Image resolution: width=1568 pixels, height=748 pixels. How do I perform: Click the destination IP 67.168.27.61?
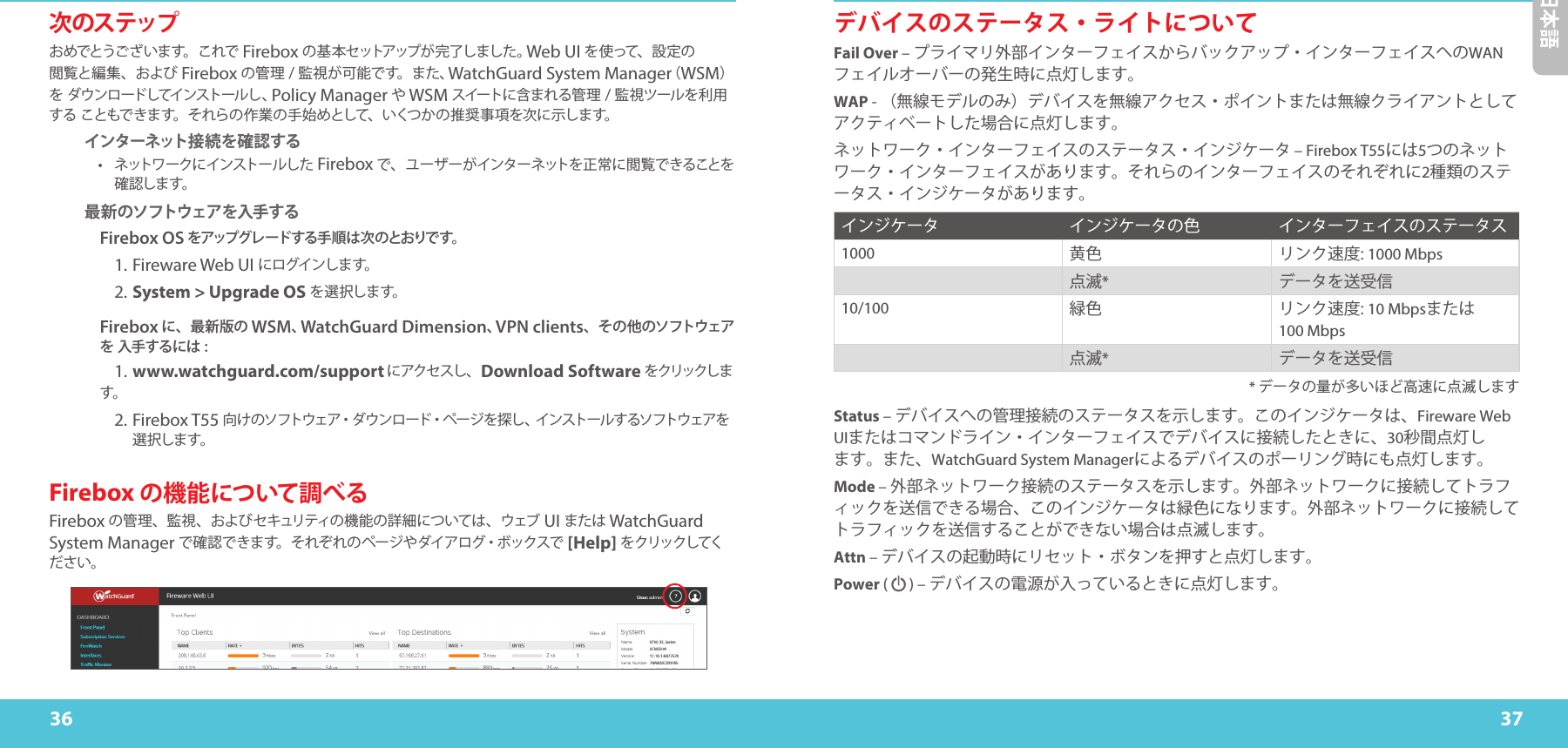point(413,656)
